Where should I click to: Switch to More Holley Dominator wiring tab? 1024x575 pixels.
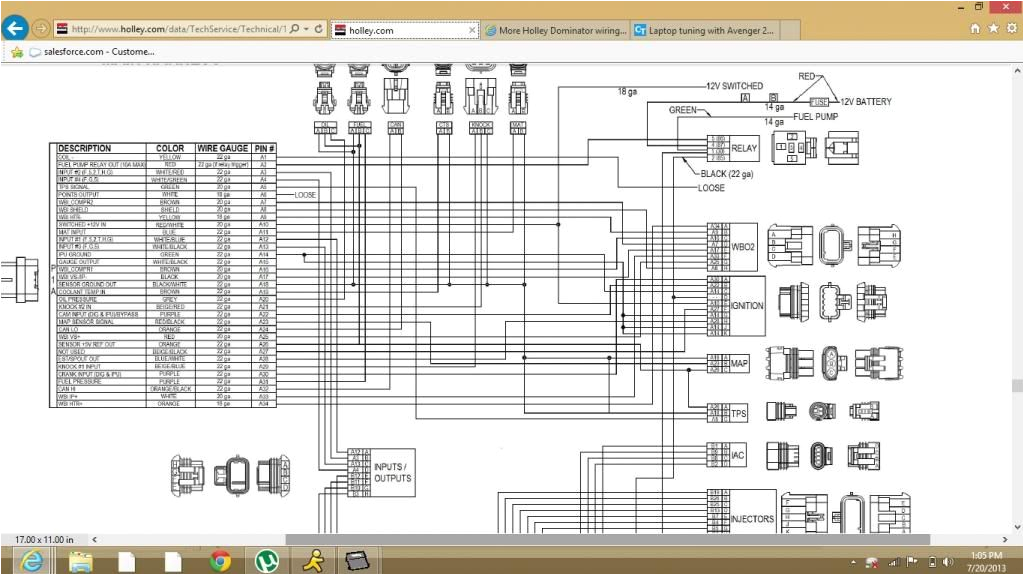tap(555, 31)
